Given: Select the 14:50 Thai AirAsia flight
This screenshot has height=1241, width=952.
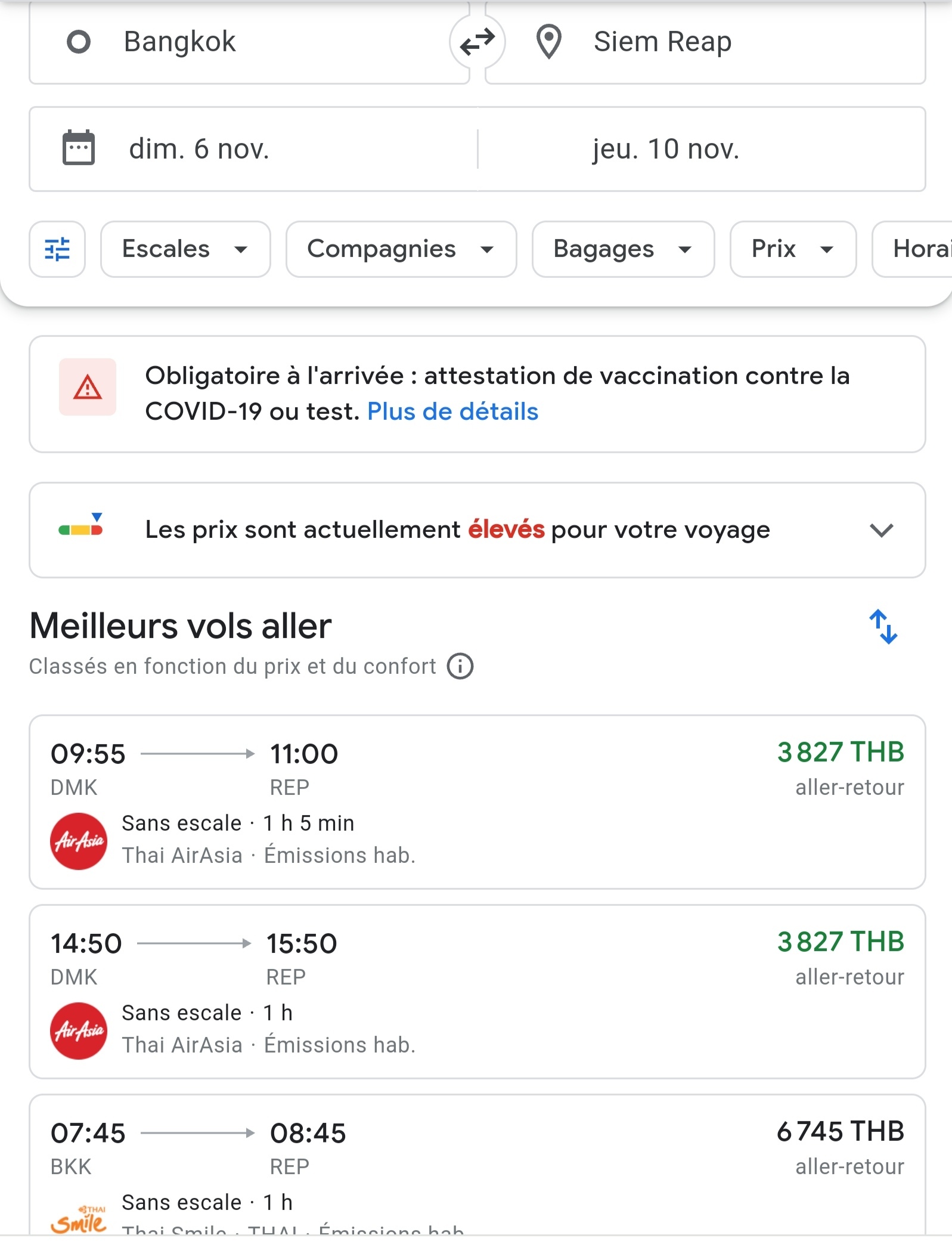Looking at the screenshot, I should pos(477,991).
